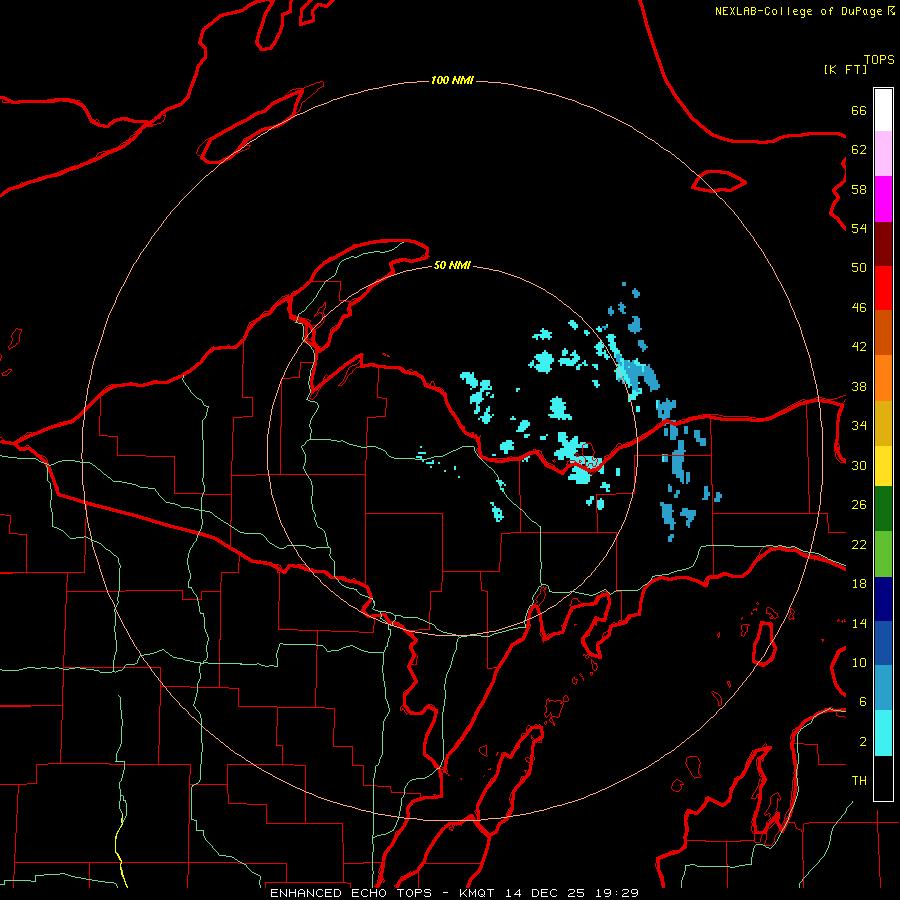The image size is (900, 900).
Task: Click the navy 14-18 kft legend swatch
Action: click(883, 599)
